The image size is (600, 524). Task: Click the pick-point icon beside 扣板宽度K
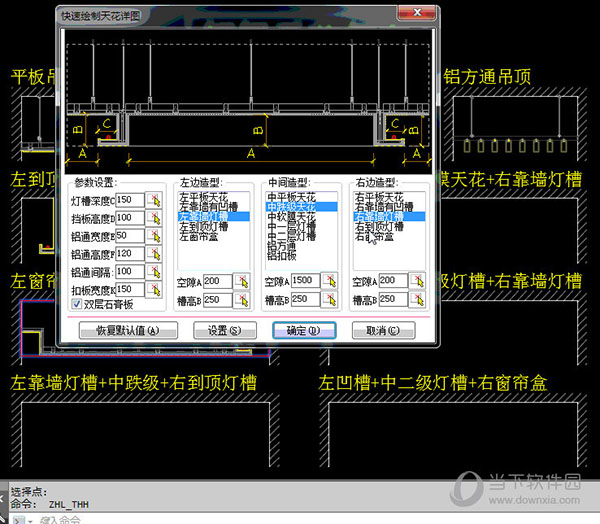pos(154,290)
